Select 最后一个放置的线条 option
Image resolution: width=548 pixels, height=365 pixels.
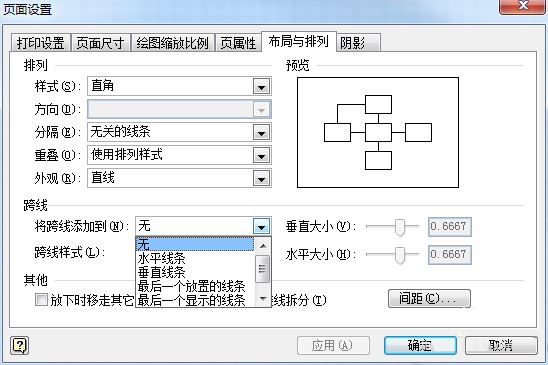[x=195, y=286]
